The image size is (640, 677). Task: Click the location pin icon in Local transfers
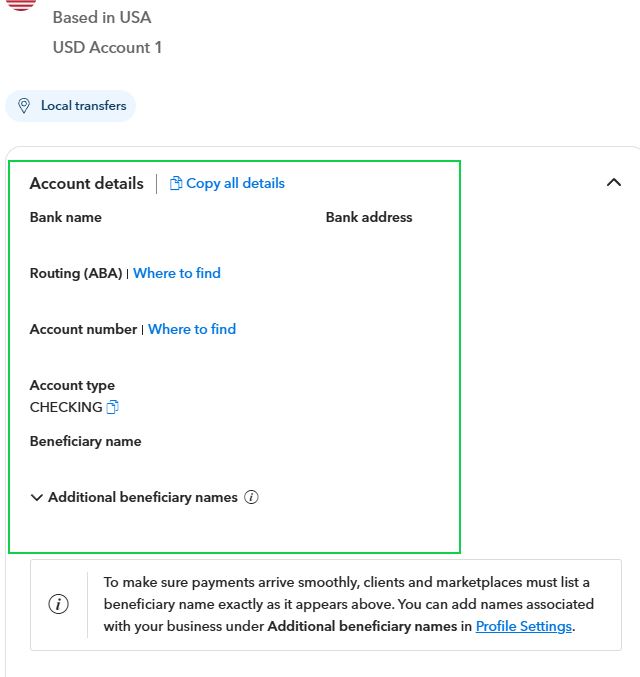[x=24, y=106]
